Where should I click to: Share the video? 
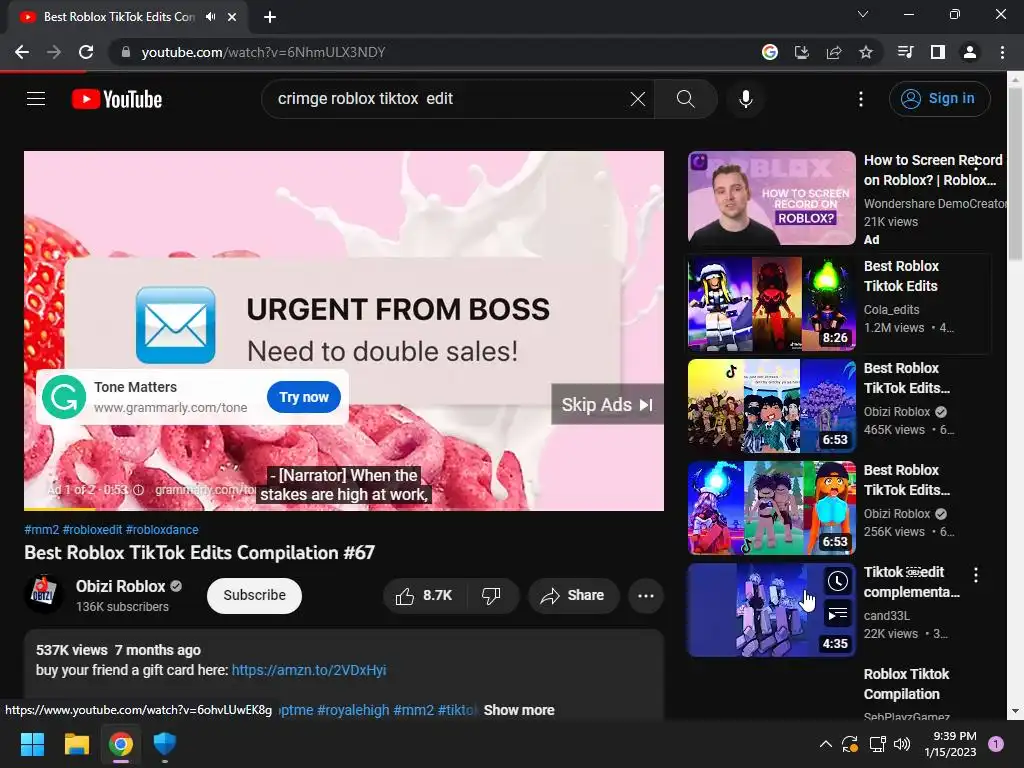[573, 596]
